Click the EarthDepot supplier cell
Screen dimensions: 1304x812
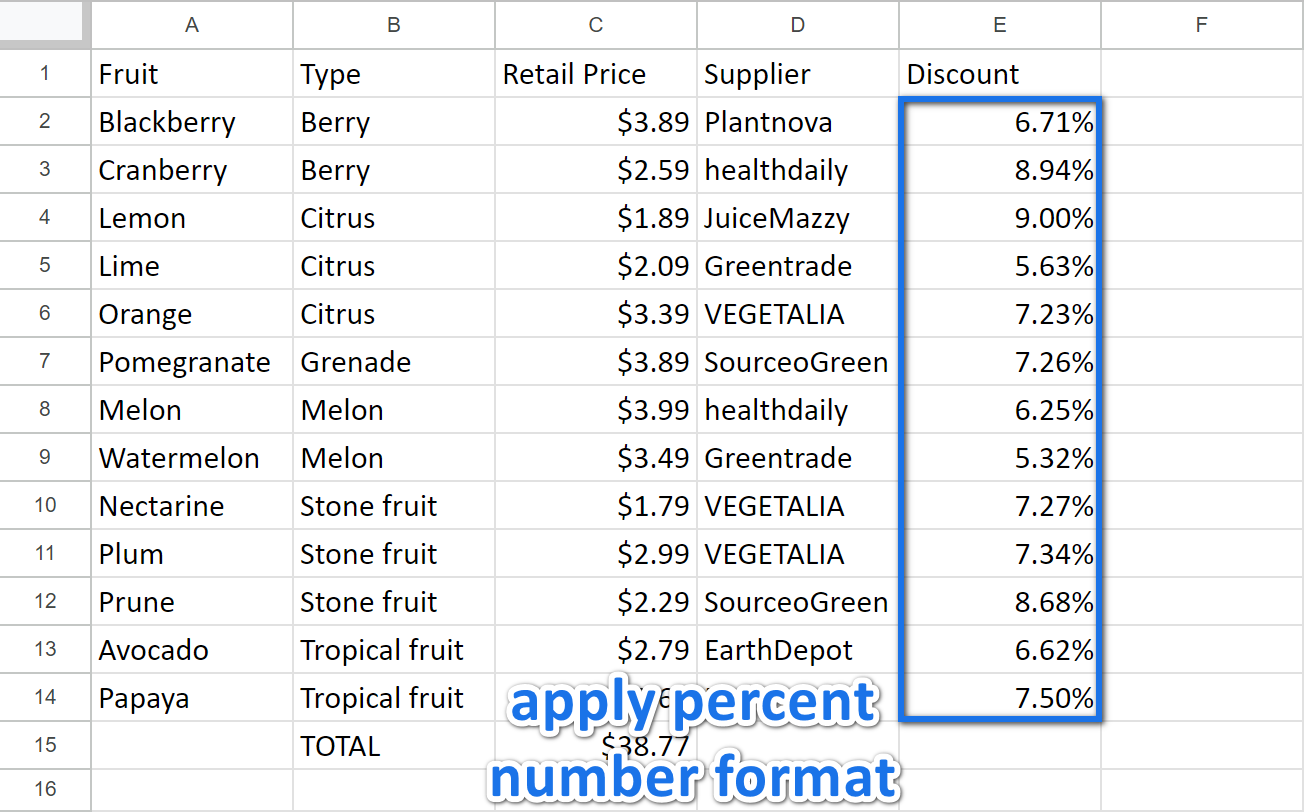pyautogui.click(x=798, y=650)
